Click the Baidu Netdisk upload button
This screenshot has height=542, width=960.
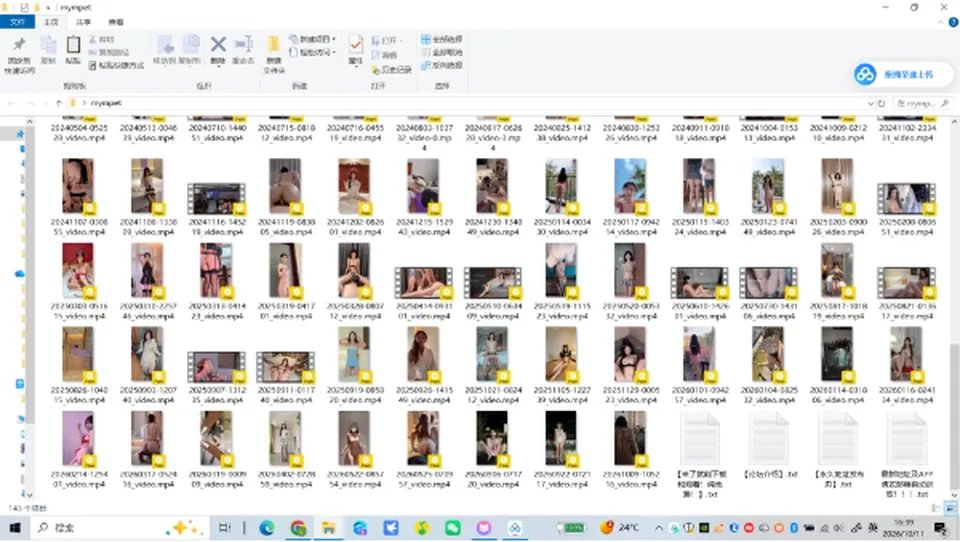(902, 75)
